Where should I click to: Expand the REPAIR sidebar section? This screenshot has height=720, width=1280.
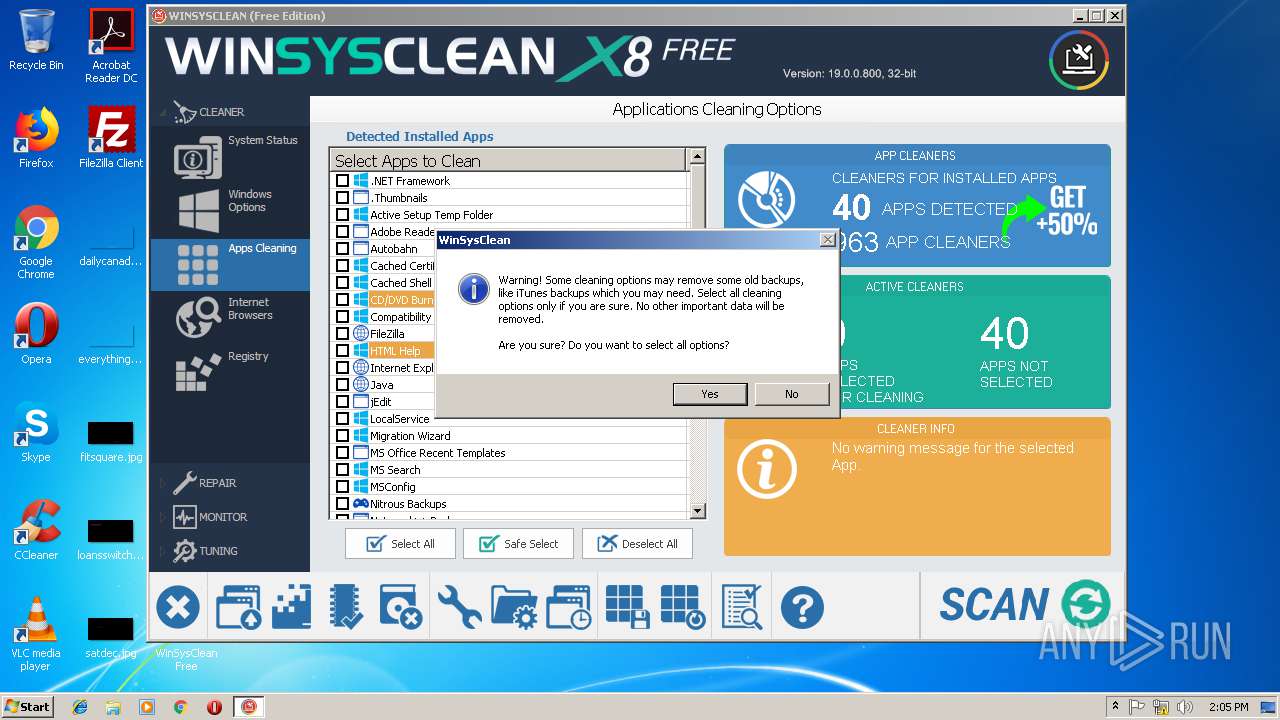click(164, 483)
